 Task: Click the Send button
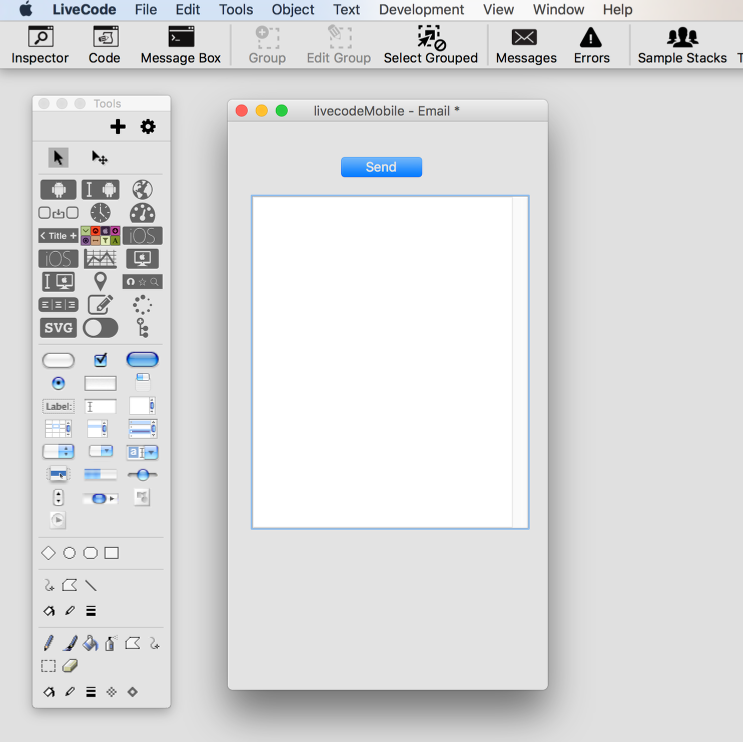click(381, 167)
